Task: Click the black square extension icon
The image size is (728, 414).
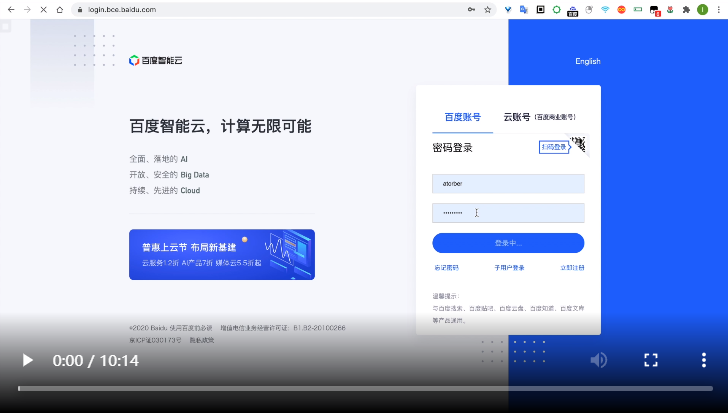Action: pyautogui.click(x=540, y=9)
